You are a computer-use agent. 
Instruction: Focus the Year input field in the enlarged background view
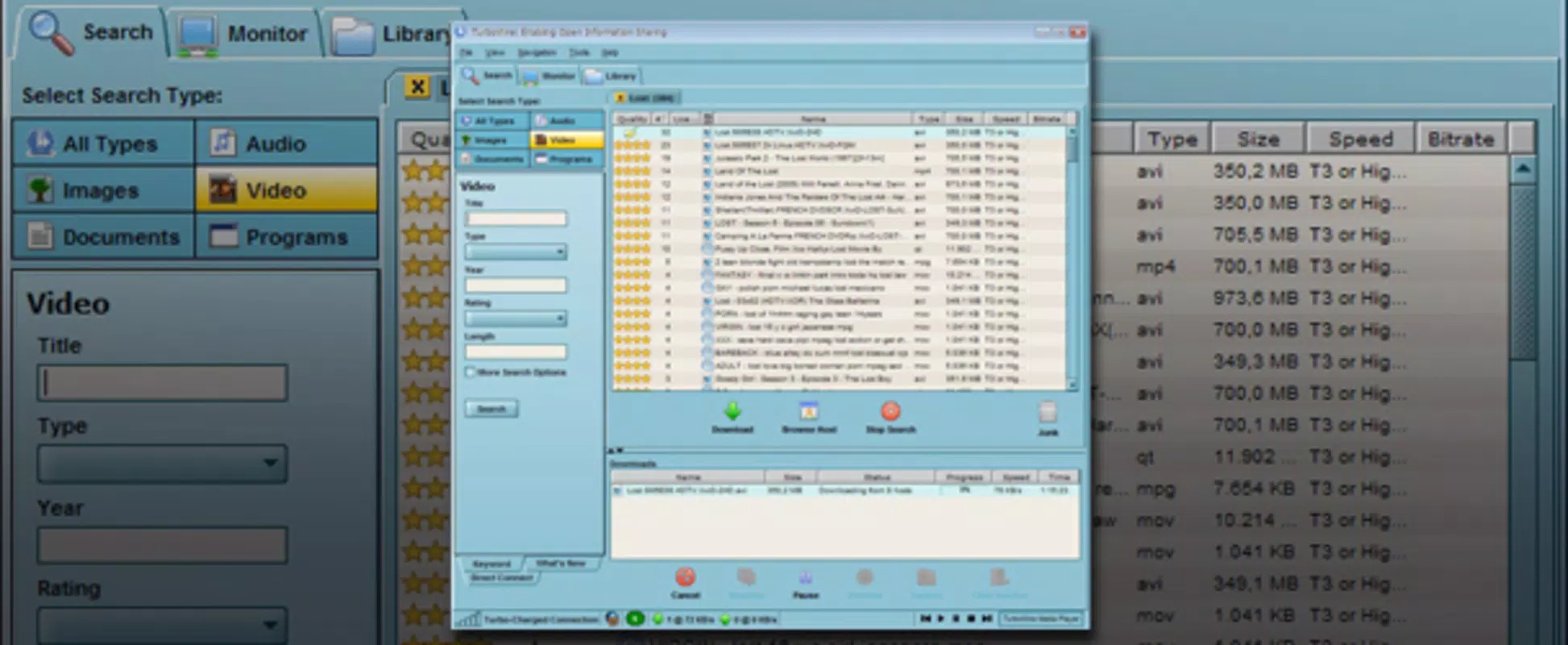(x=162, y=545)
